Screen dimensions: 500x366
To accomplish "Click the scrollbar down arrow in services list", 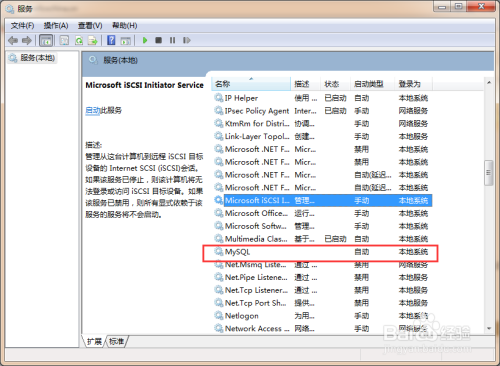I will [489, 328].
